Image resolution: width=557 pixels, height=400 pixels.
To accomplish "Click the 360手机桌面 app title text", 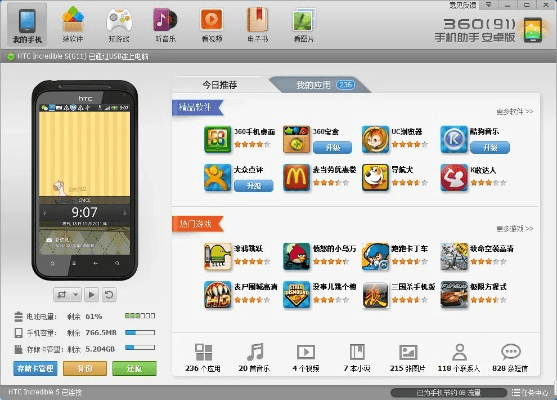I will [254, 132].
